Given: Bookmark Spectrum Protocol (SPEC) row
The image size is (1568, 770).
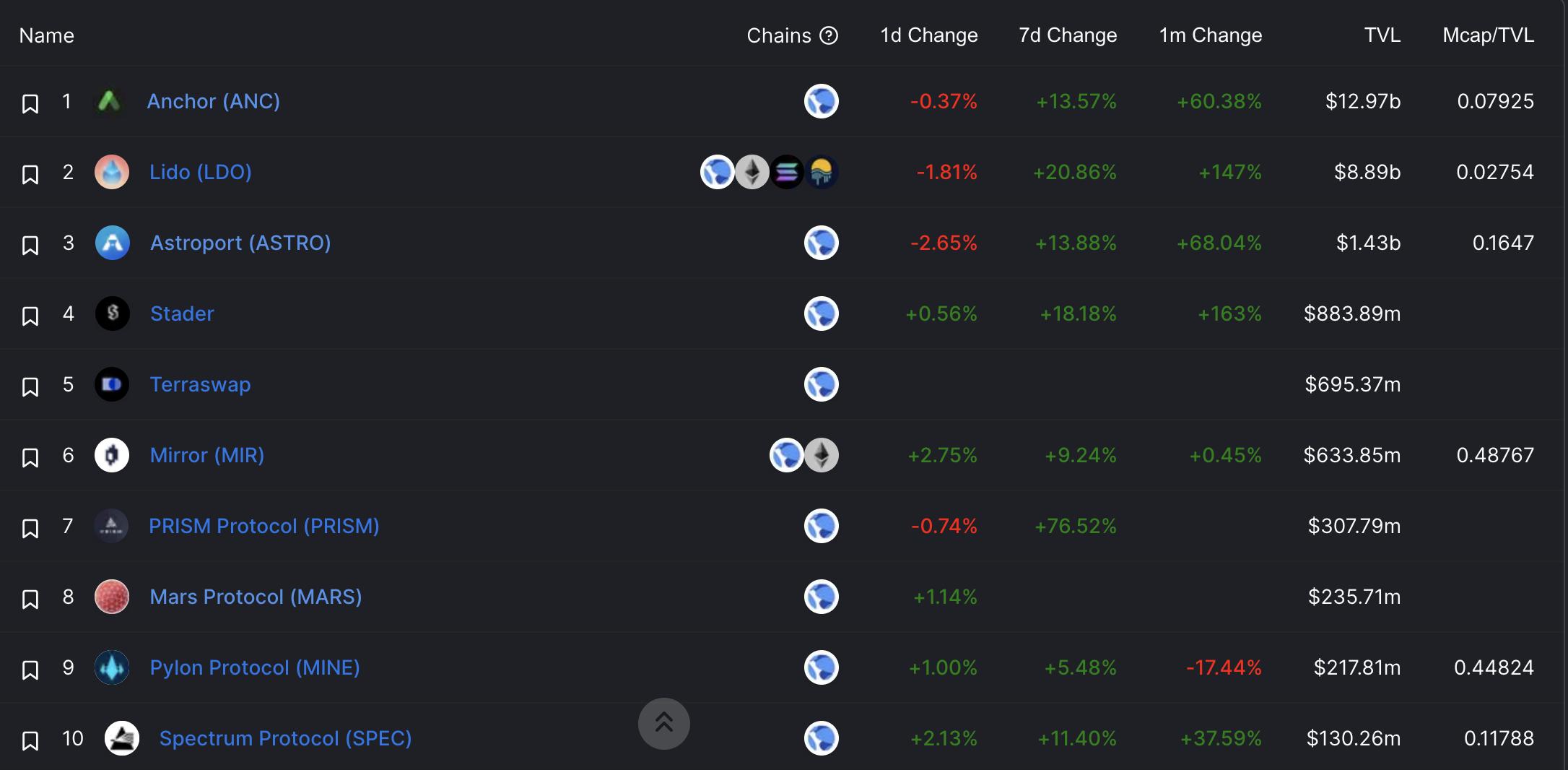Looking at the screenshot, I should (x=30, y=740).
